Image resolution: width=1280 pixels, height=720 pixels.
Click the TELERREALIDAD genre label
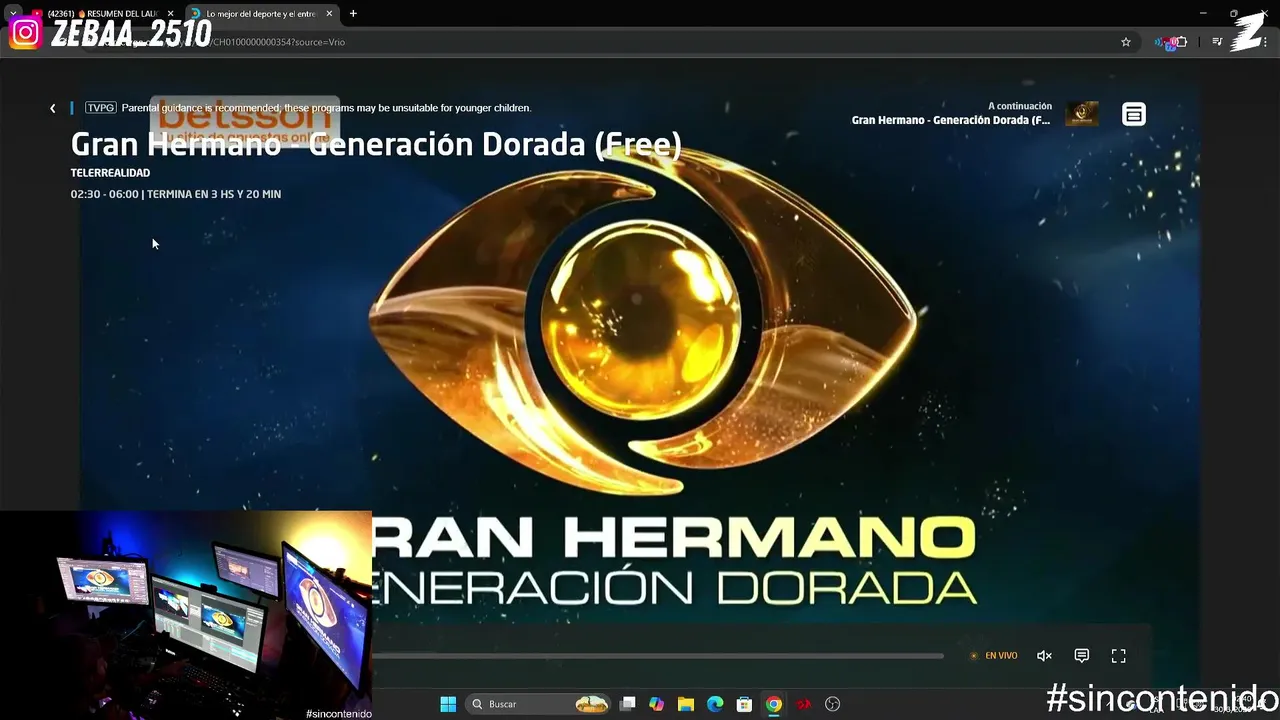coord(110,173)
